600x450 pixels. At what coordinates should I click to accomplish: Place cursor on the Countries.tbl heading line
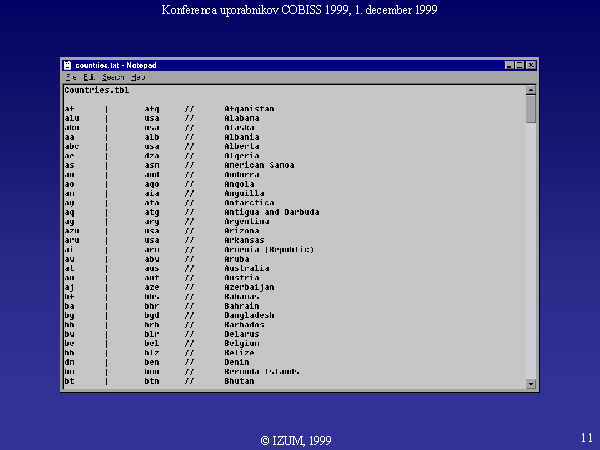(x=96, y=90)
